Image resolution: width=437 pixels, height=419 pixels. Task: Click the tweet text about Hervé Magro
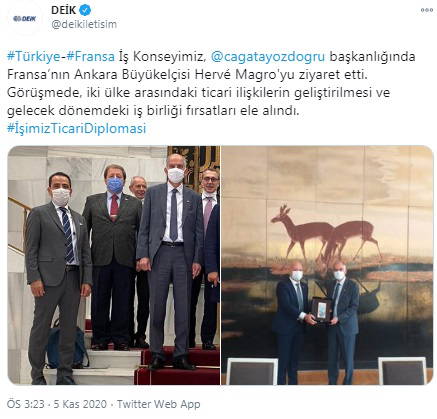pyautogui.click(x=187, y=74)
